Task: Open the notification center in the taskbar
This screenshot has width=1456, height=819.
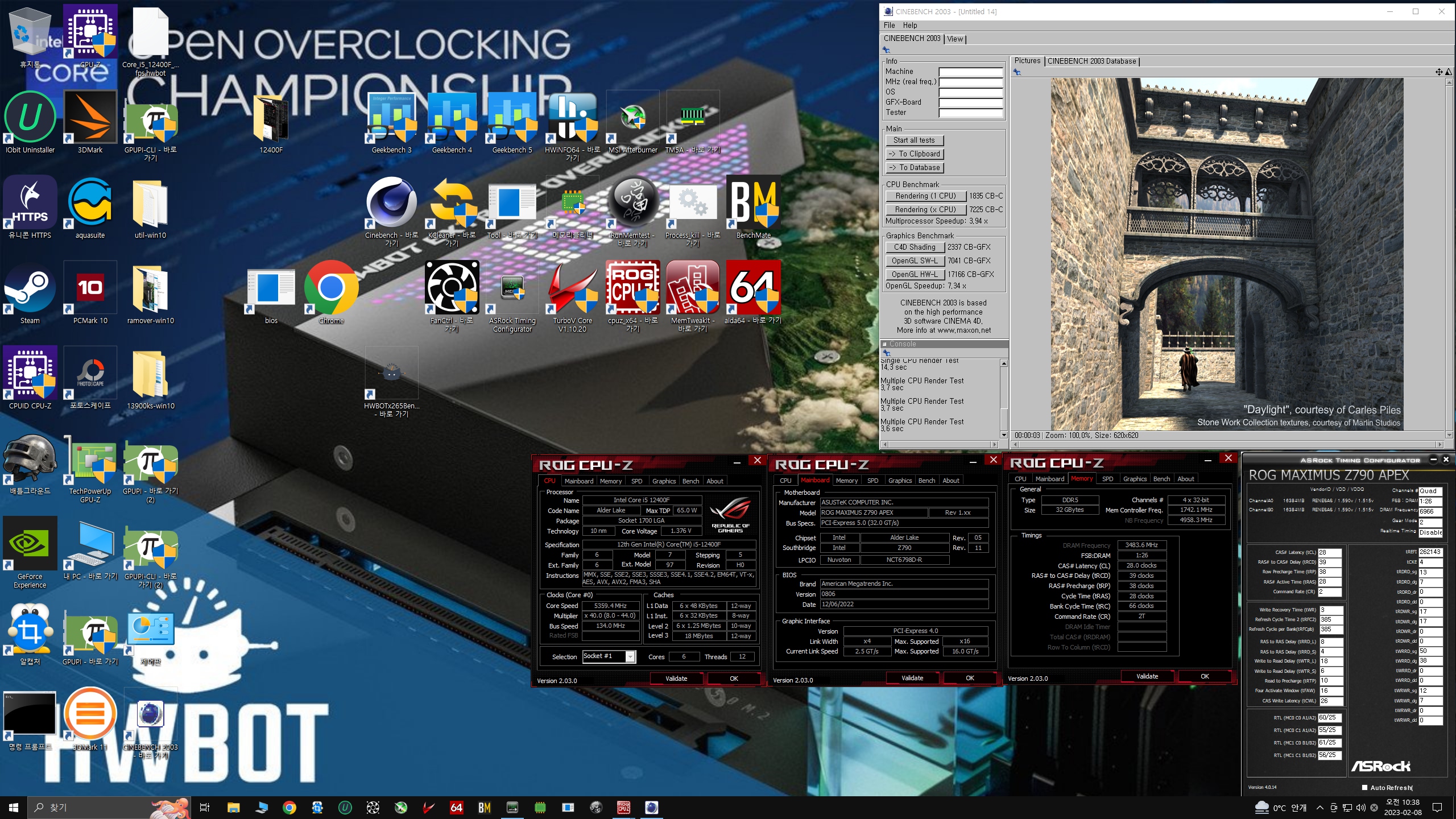Action: 1437,808
